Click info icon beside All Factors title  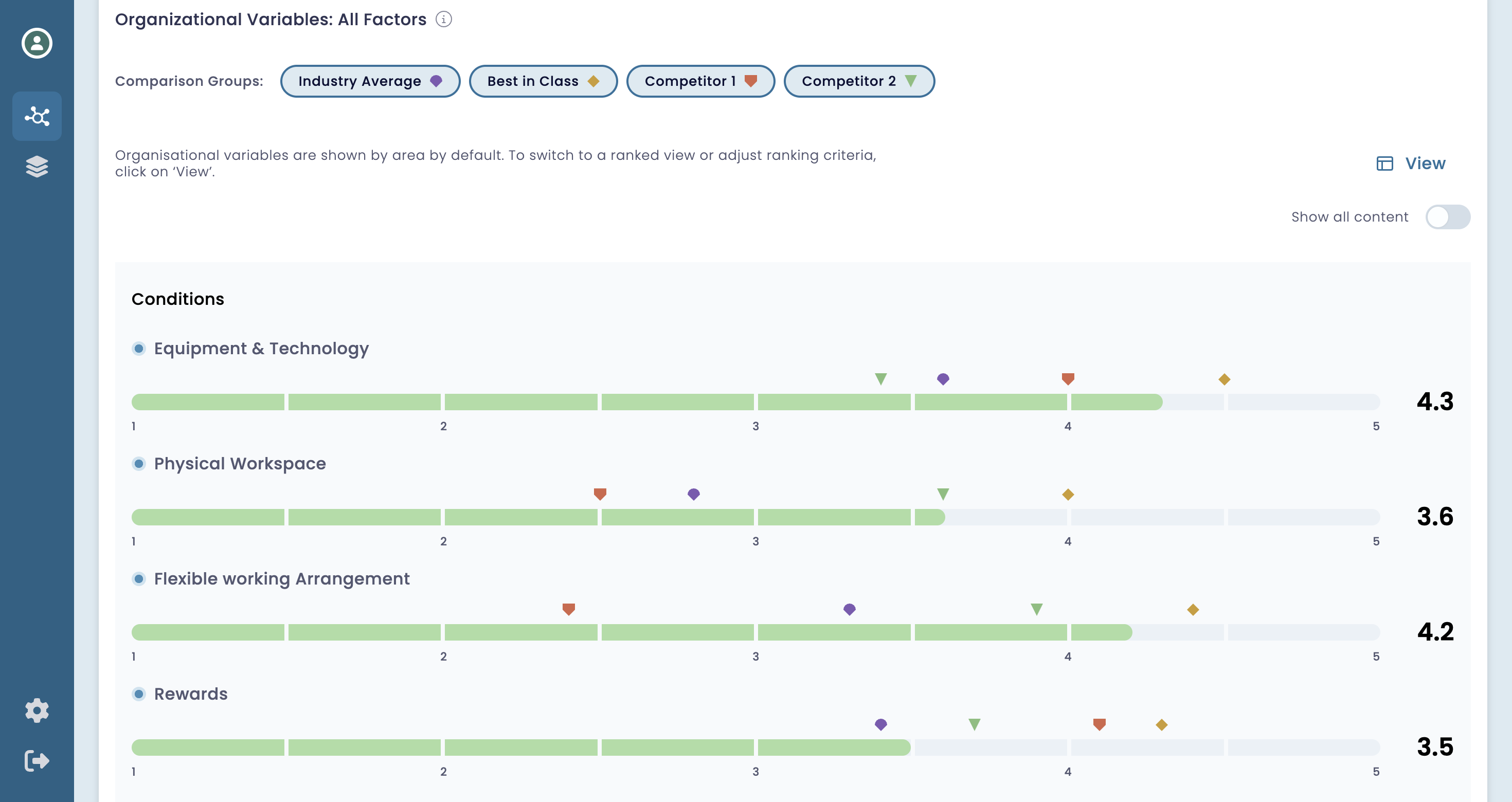(x=444, y=20)
